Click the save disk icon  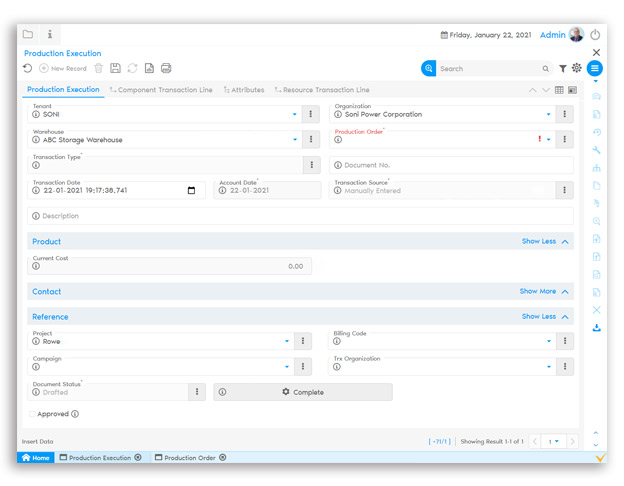[115, 68]
